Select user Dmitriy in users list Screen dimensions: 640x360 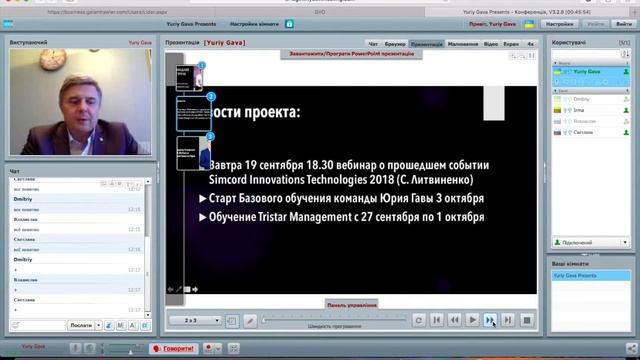click(x=591, y=99)
